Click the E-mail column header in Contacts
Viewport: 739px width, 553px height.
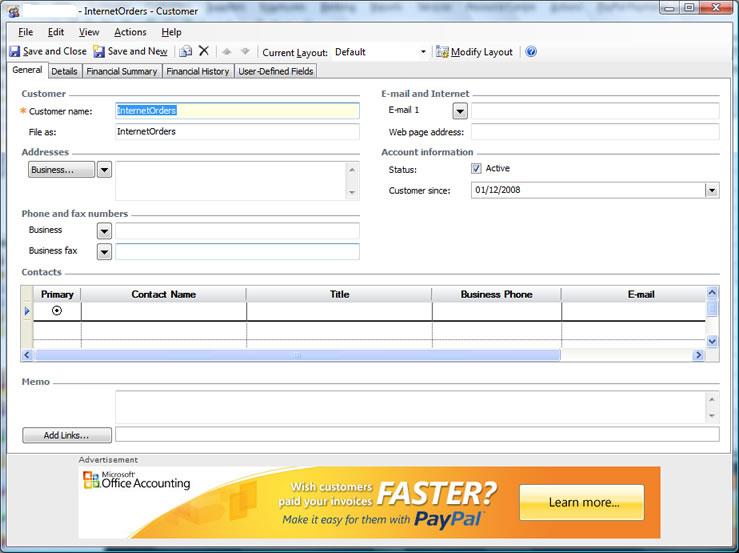(634, 294)
